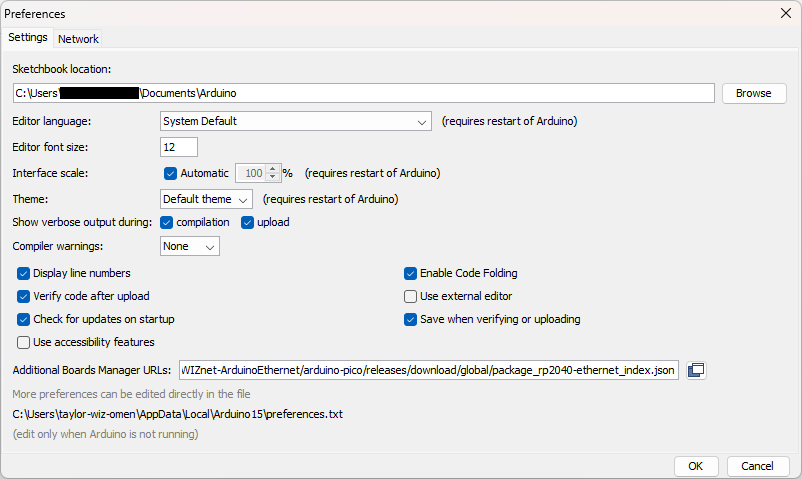Toggle Enable Code Folding checkbox
Viewport: 802px width, 479px height.
410,274
